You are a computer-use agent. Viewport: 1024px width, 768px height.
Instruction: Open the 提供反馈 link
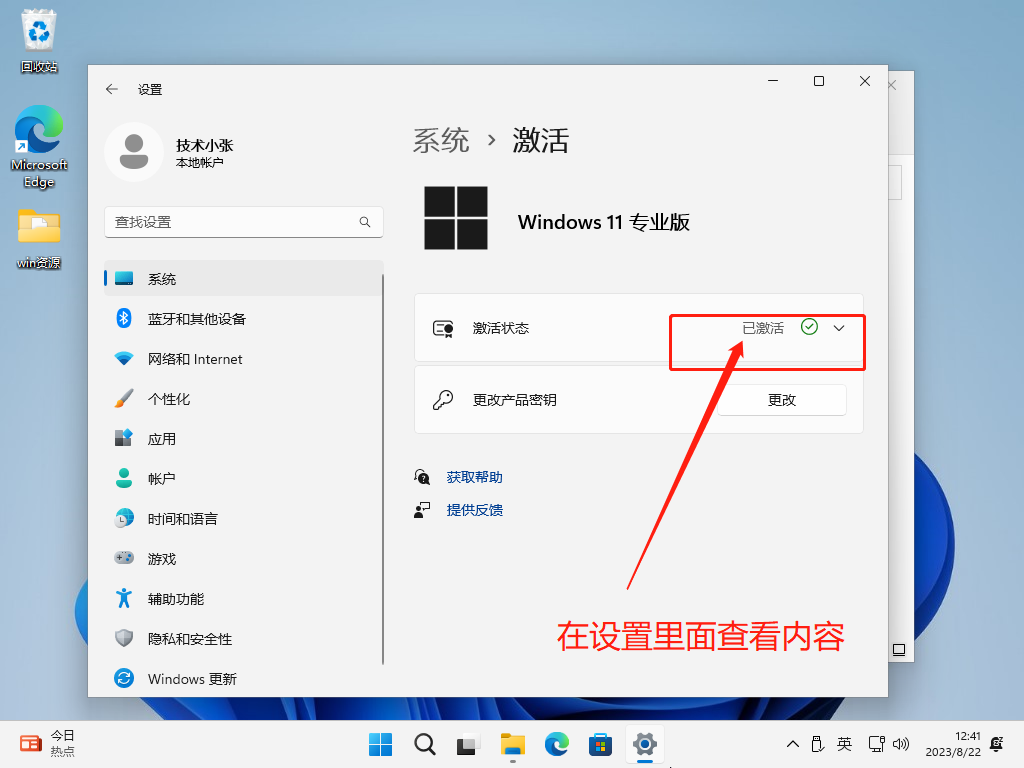coord(475,510)
